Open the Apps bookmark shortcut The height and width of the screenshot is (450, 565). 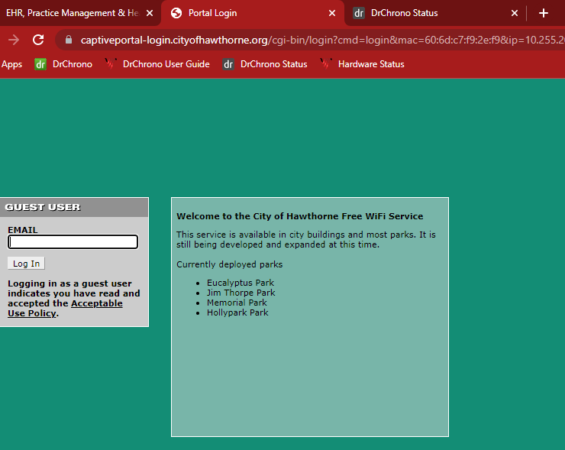pyautogui.click(x=12, y=64)
